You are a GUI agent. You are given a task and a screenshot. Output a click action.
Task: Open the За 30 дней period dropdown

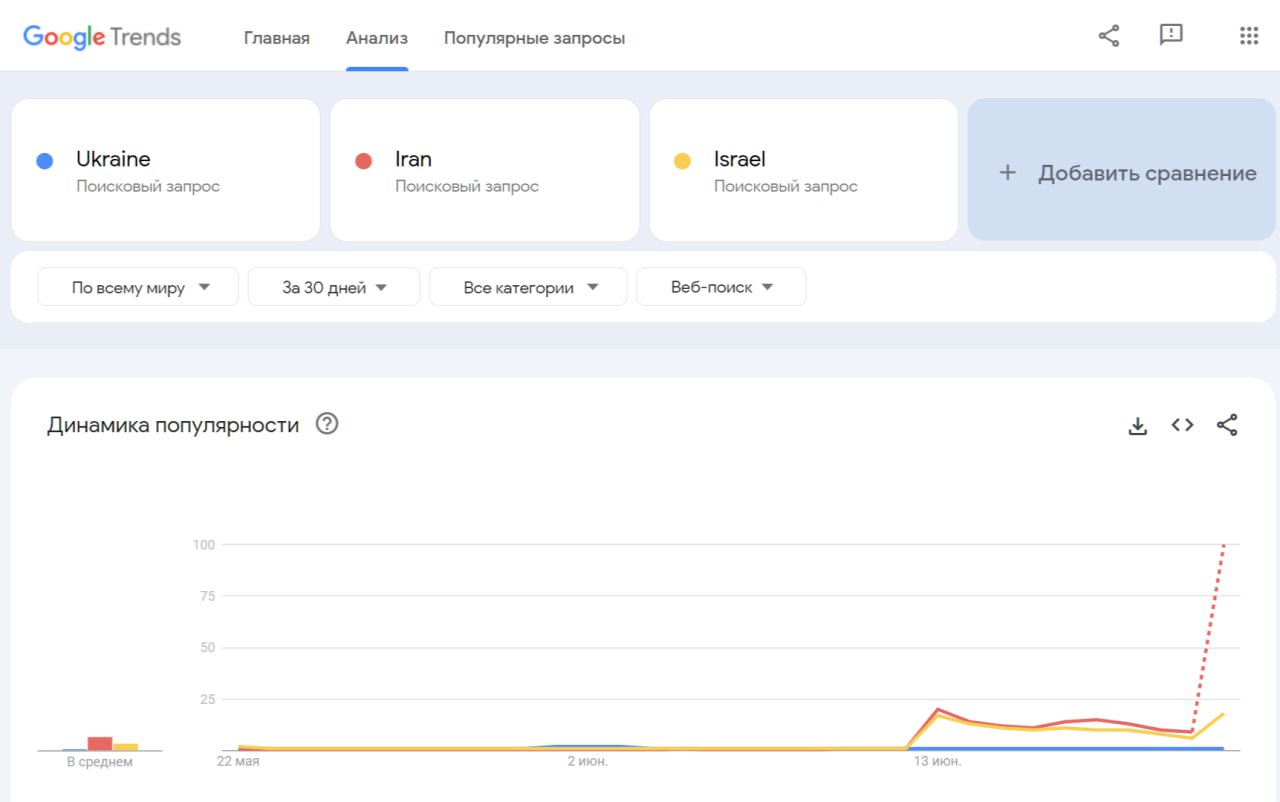(334, 287)
